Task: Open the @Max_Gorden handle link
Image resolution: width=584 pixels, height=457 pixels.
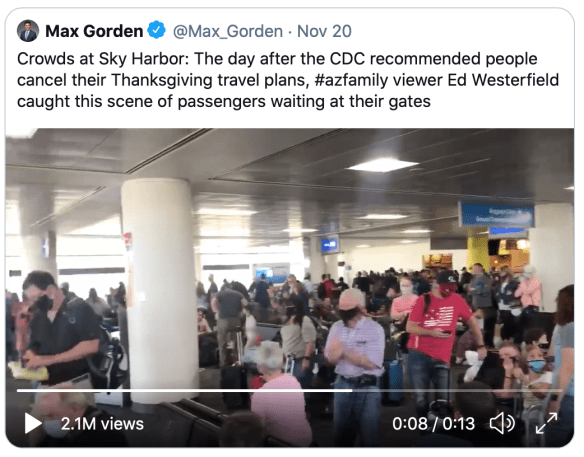Action: coord(228,31)
